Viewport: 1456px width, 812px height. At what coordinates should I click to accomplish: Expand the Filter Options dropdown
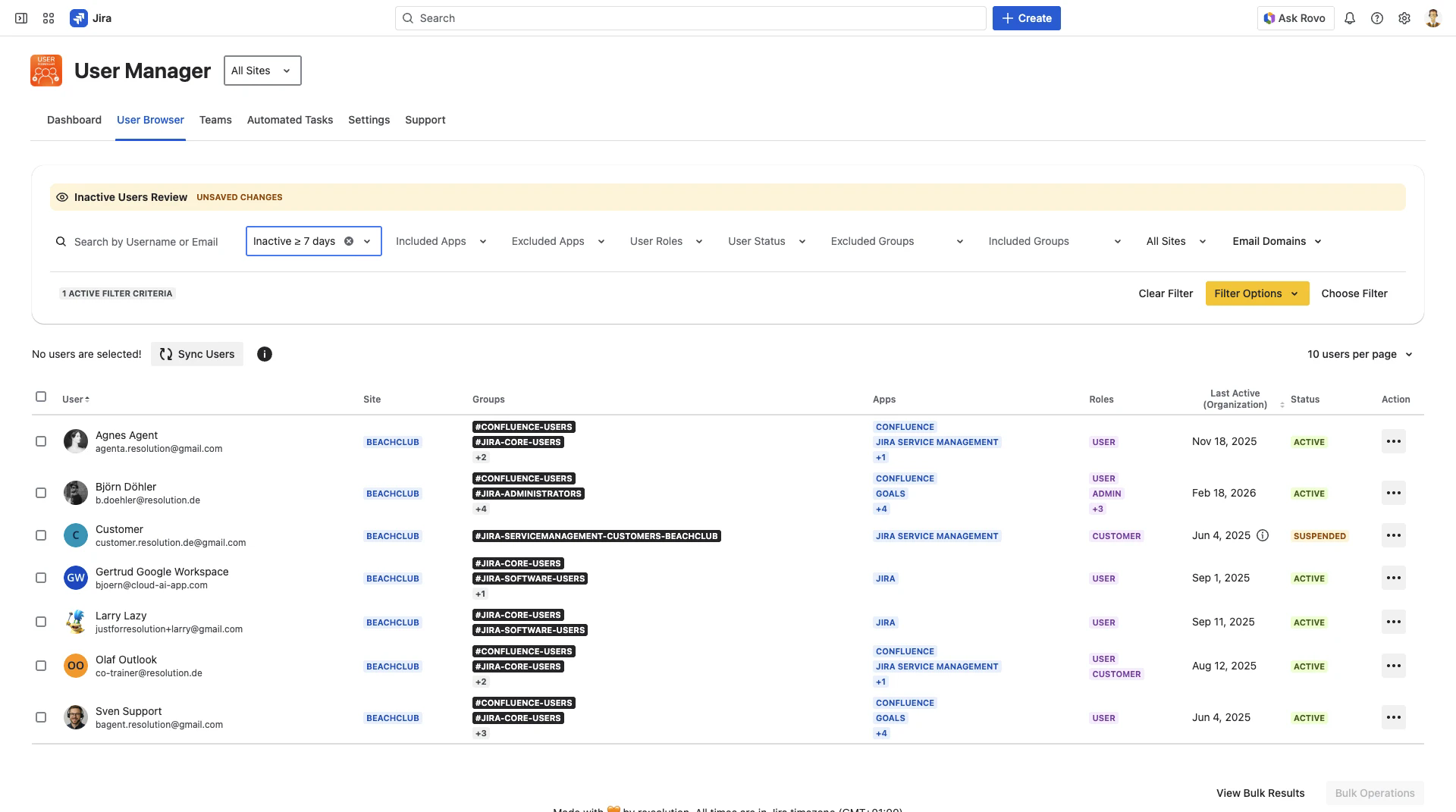[1257, 293]
